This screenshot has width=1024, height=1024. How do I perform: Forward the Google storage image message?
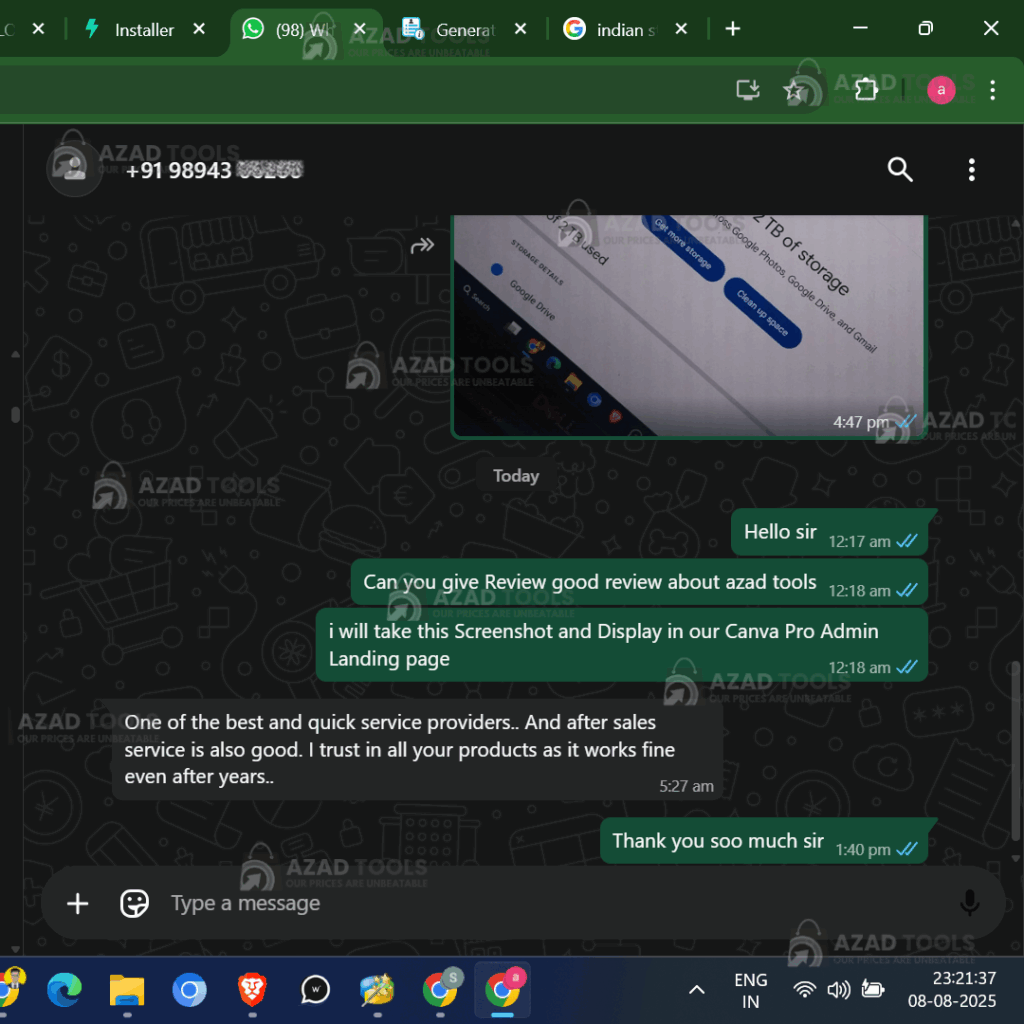[422, 246]
